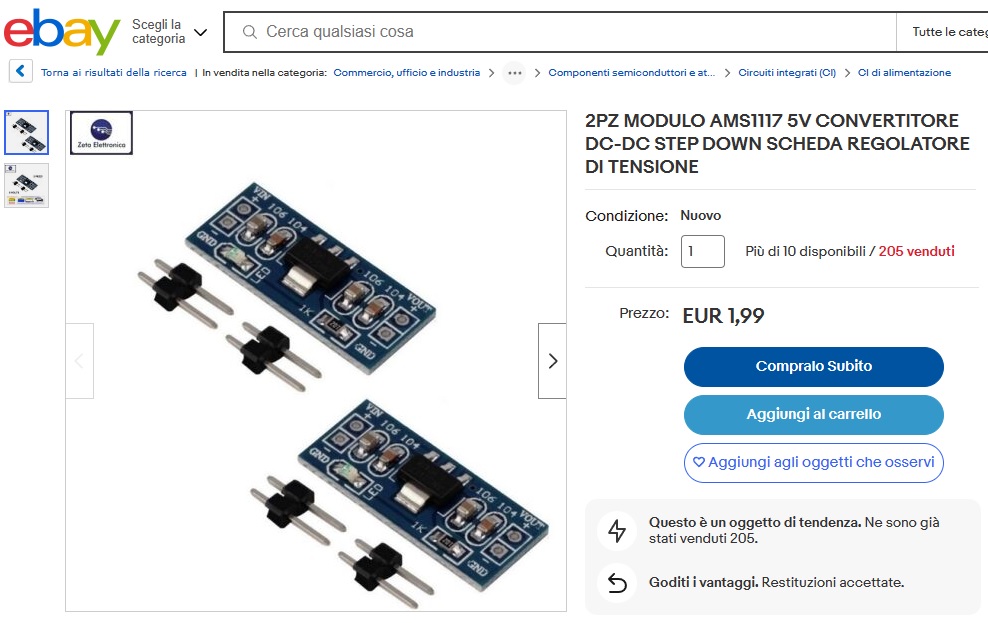Click the lightning bolt trending icon

point(617,530)
